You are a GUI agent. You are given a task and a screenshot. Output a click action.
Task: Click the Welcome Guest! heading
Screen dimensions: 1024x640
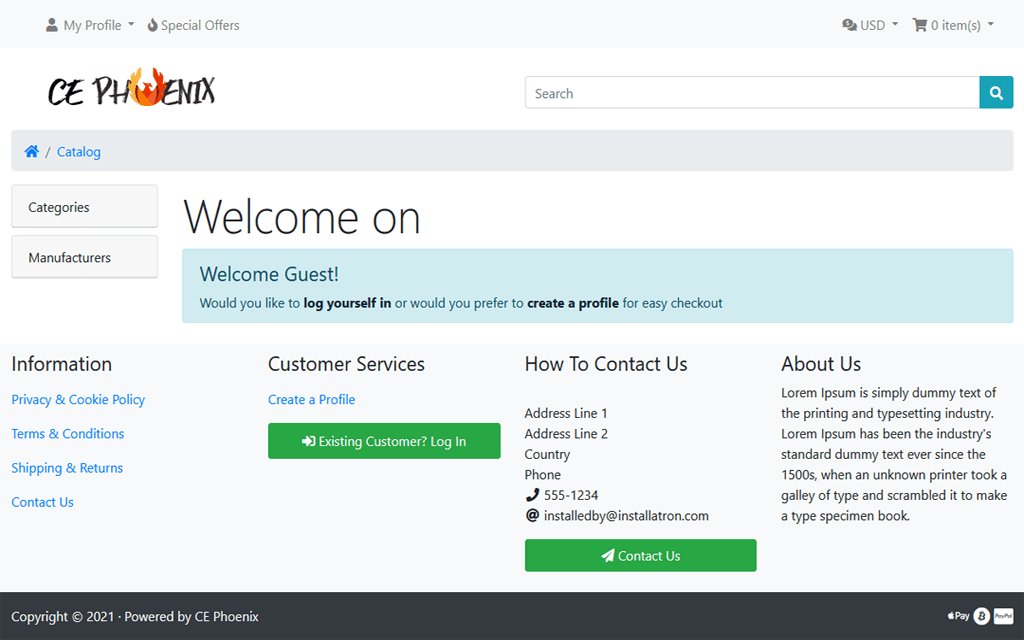point(269,274)
